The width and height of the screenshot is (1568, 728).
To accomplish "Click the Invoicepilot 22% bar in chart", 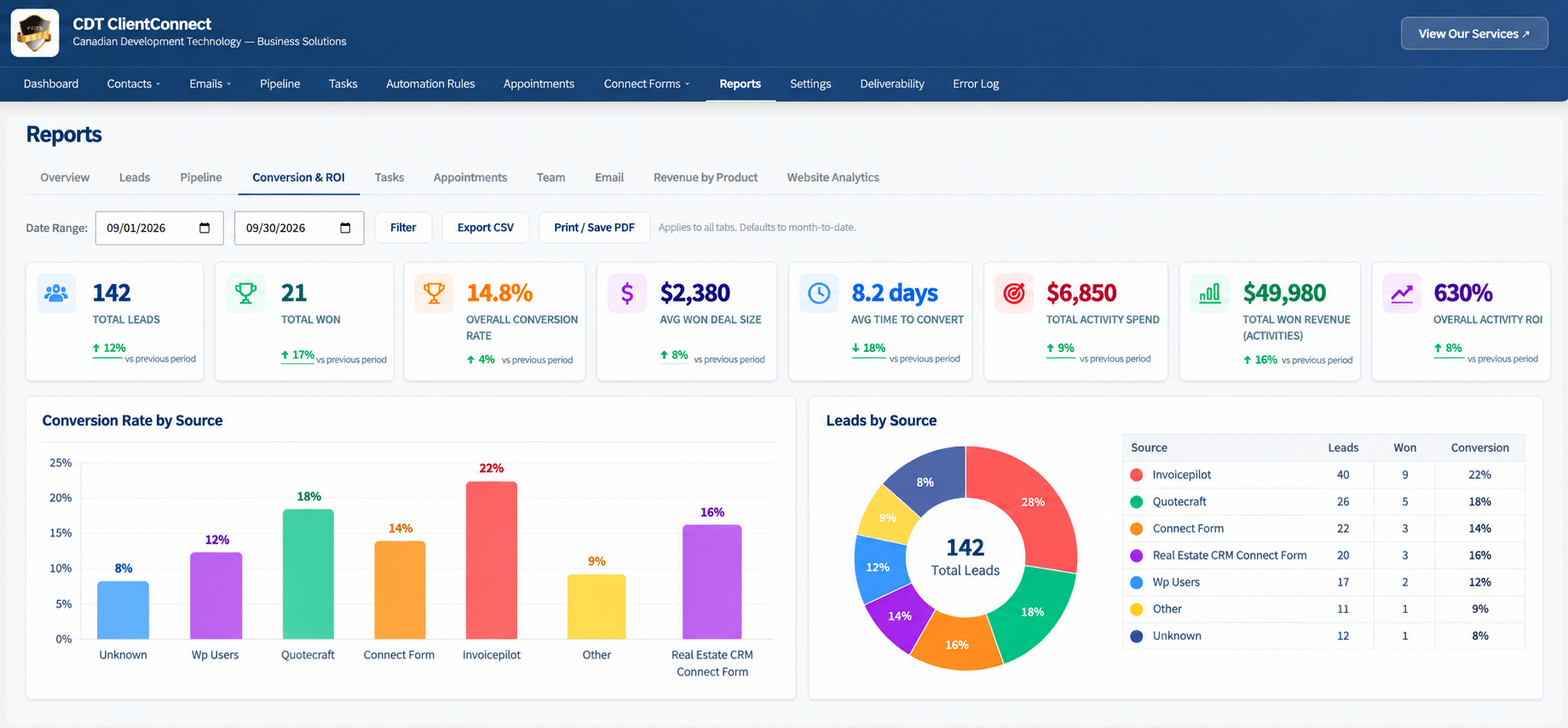I will [x=492, y=560].
